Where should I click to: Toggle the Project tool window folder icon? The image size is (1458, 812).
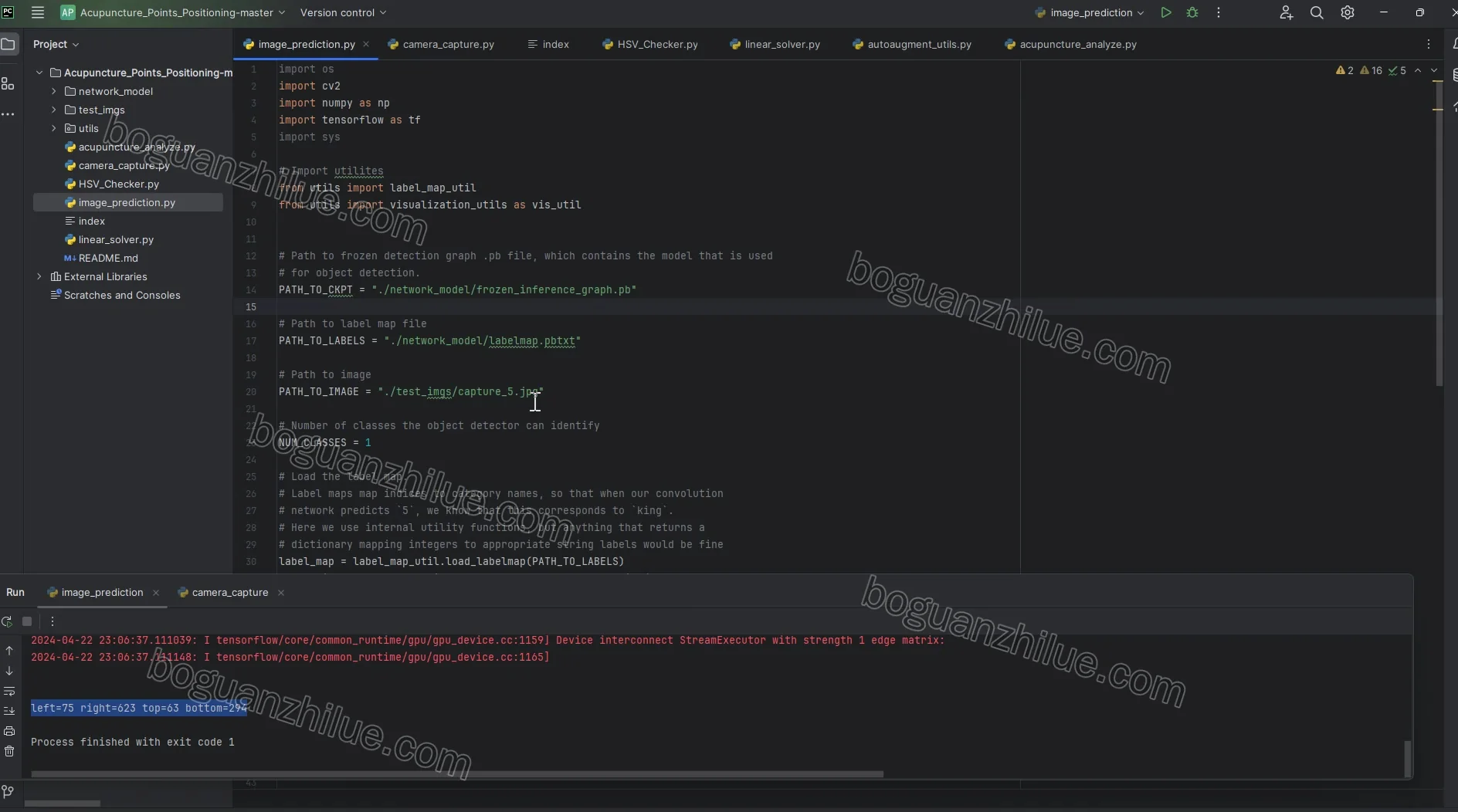pyautogui.click(x=8, y=44)
